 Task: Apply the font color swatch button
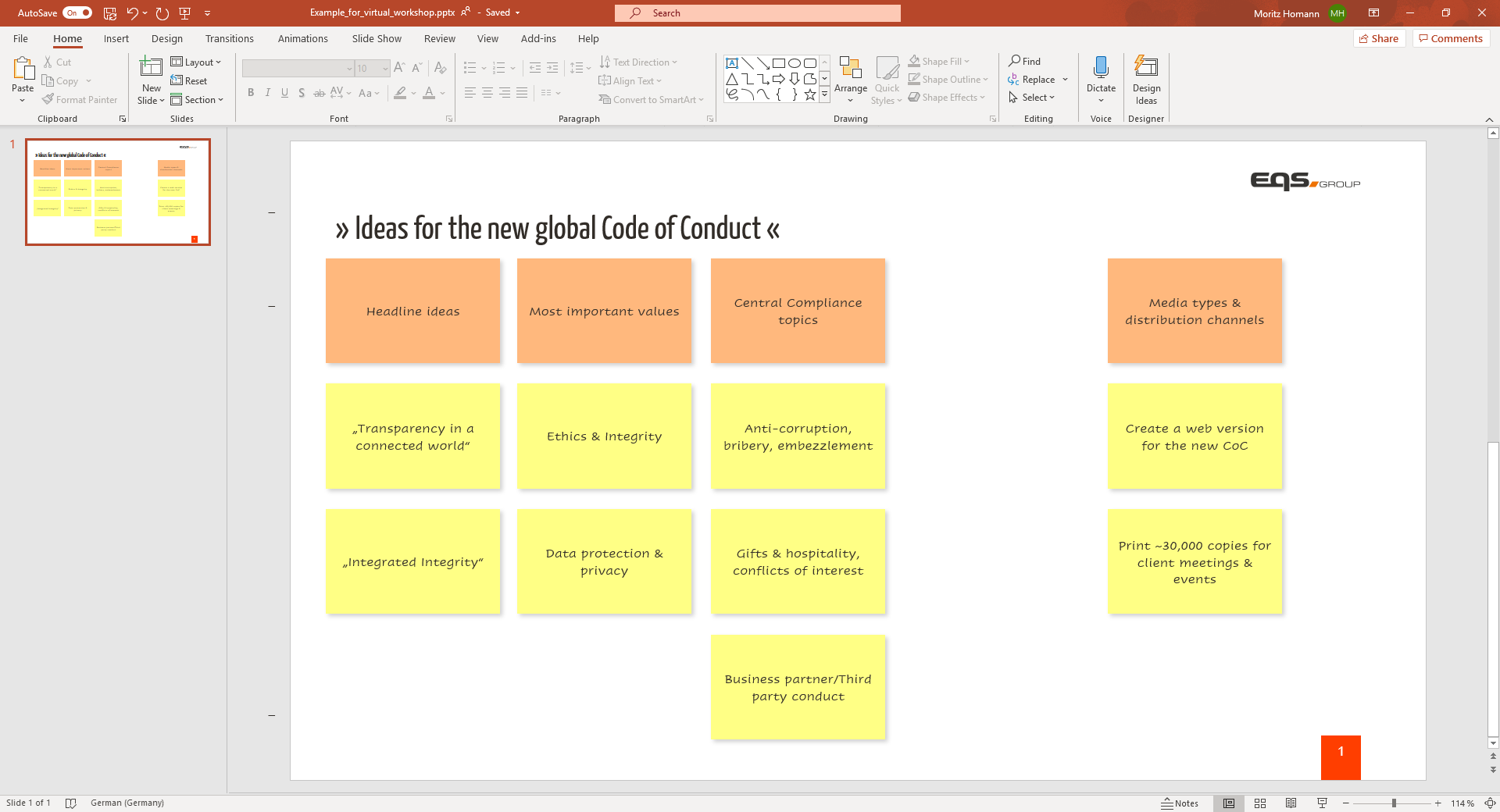429,93
